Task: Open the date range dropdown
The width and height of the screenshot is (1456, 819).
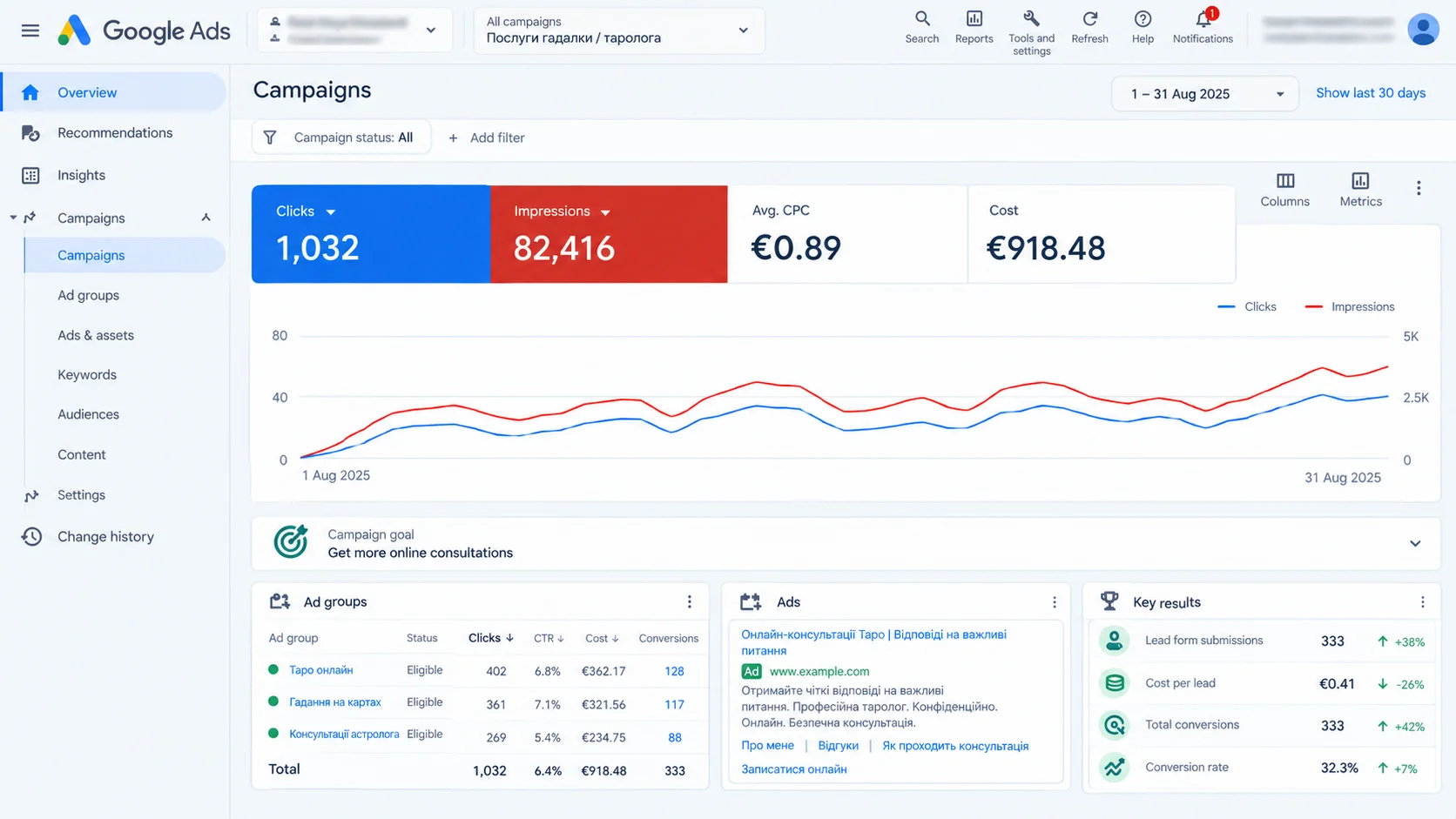Action: (x=1205, y=94)
